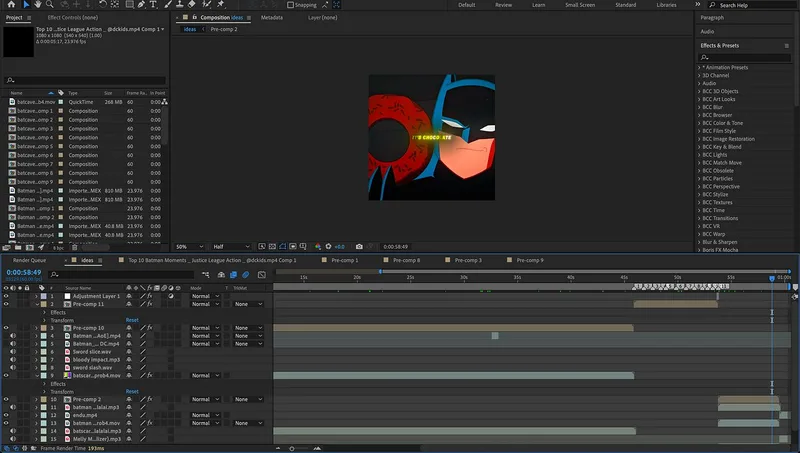Mute audio on Sword slice.wav layer
This screenshot has height=453, width=800.
(x=13, y=351)
